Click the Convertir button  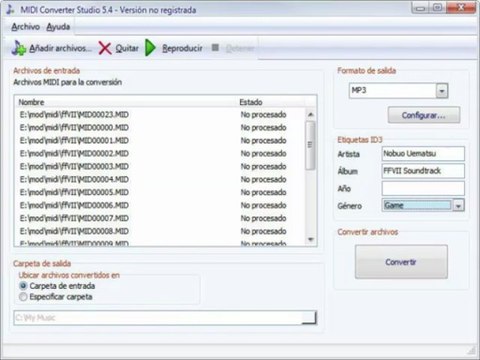pyautogui.click(x=401, y=262)
